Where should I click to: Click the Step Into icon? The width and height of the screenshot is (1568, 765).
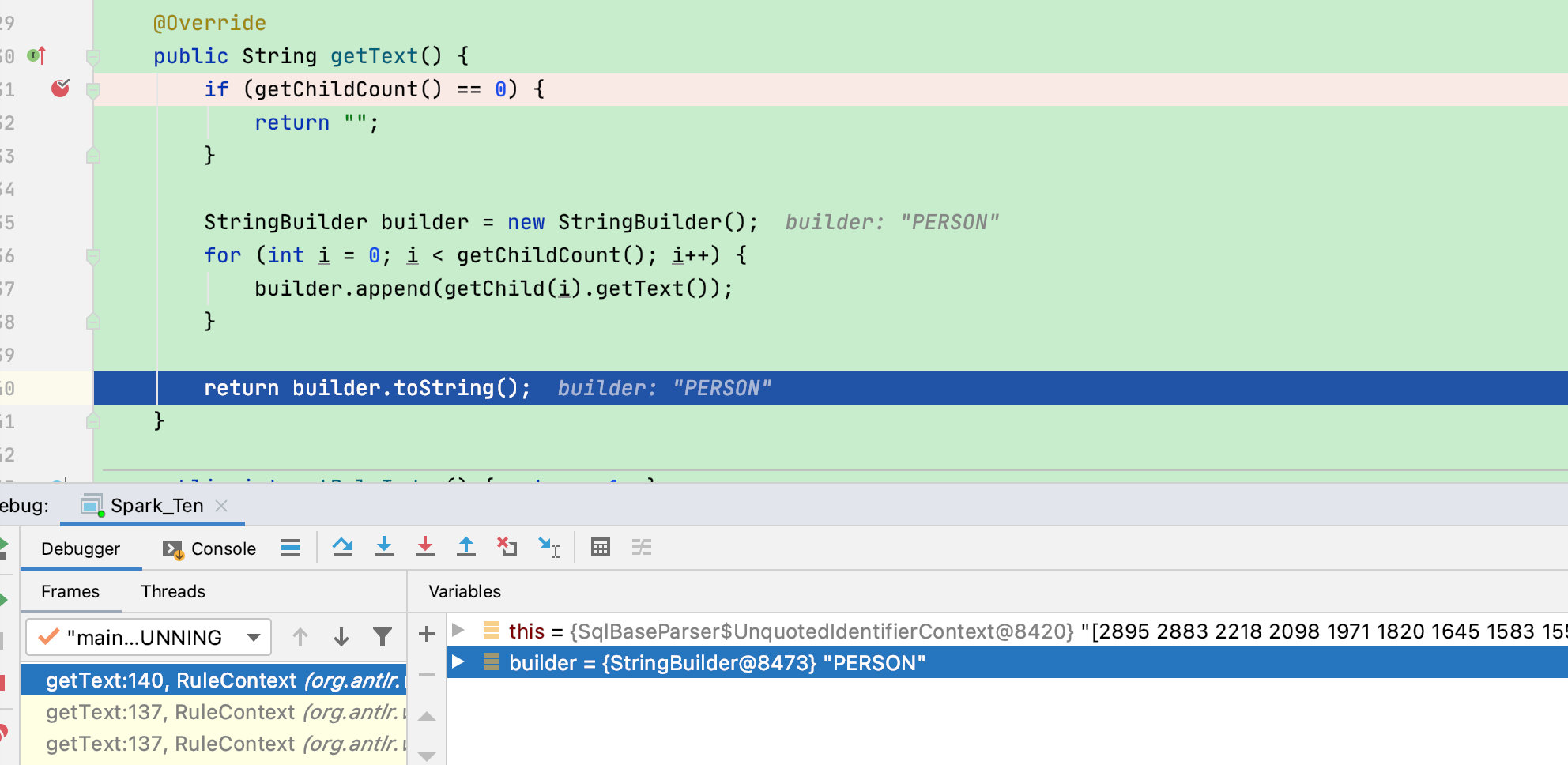click(384, 547)
